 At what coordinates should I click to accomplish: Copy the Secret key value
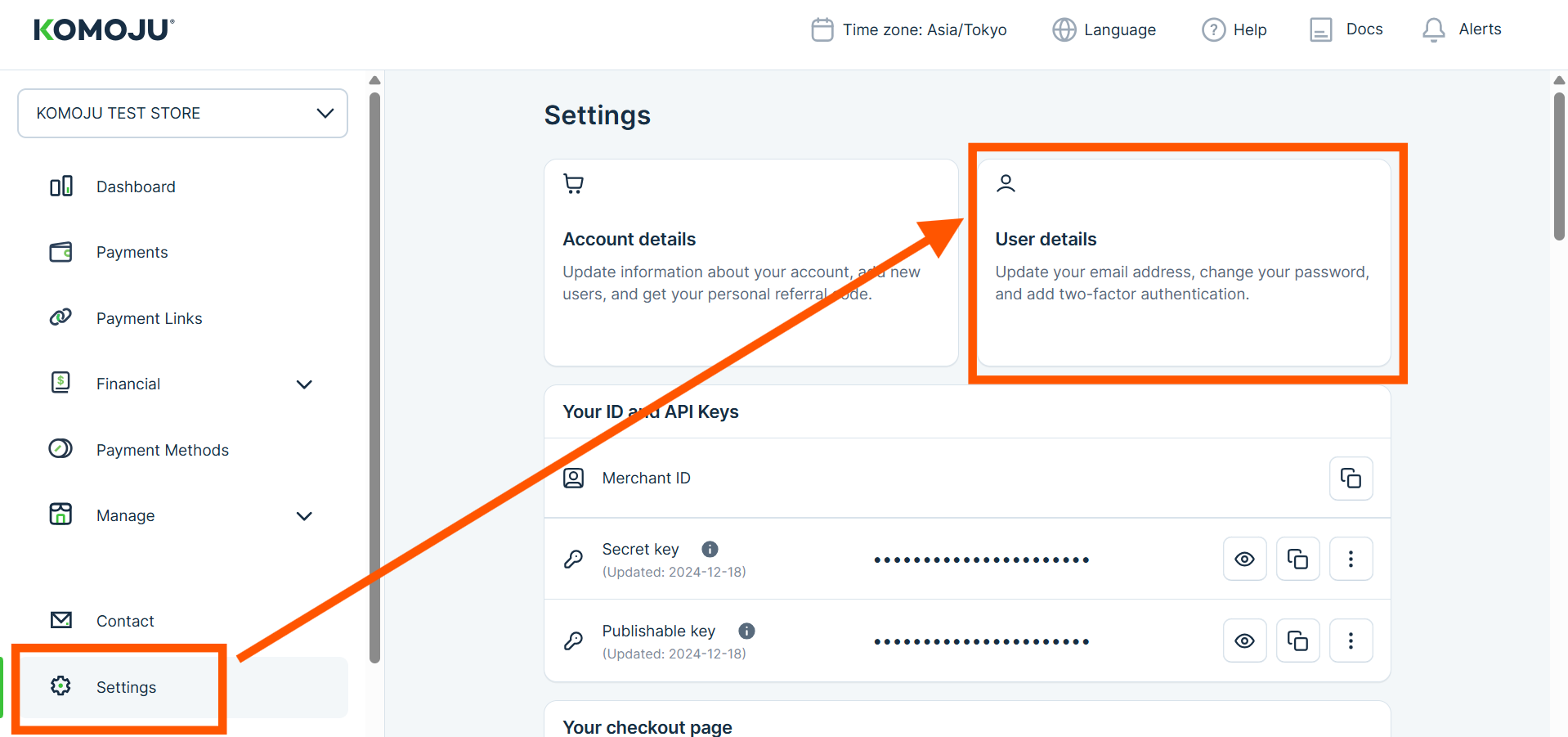pos(1297,559)
